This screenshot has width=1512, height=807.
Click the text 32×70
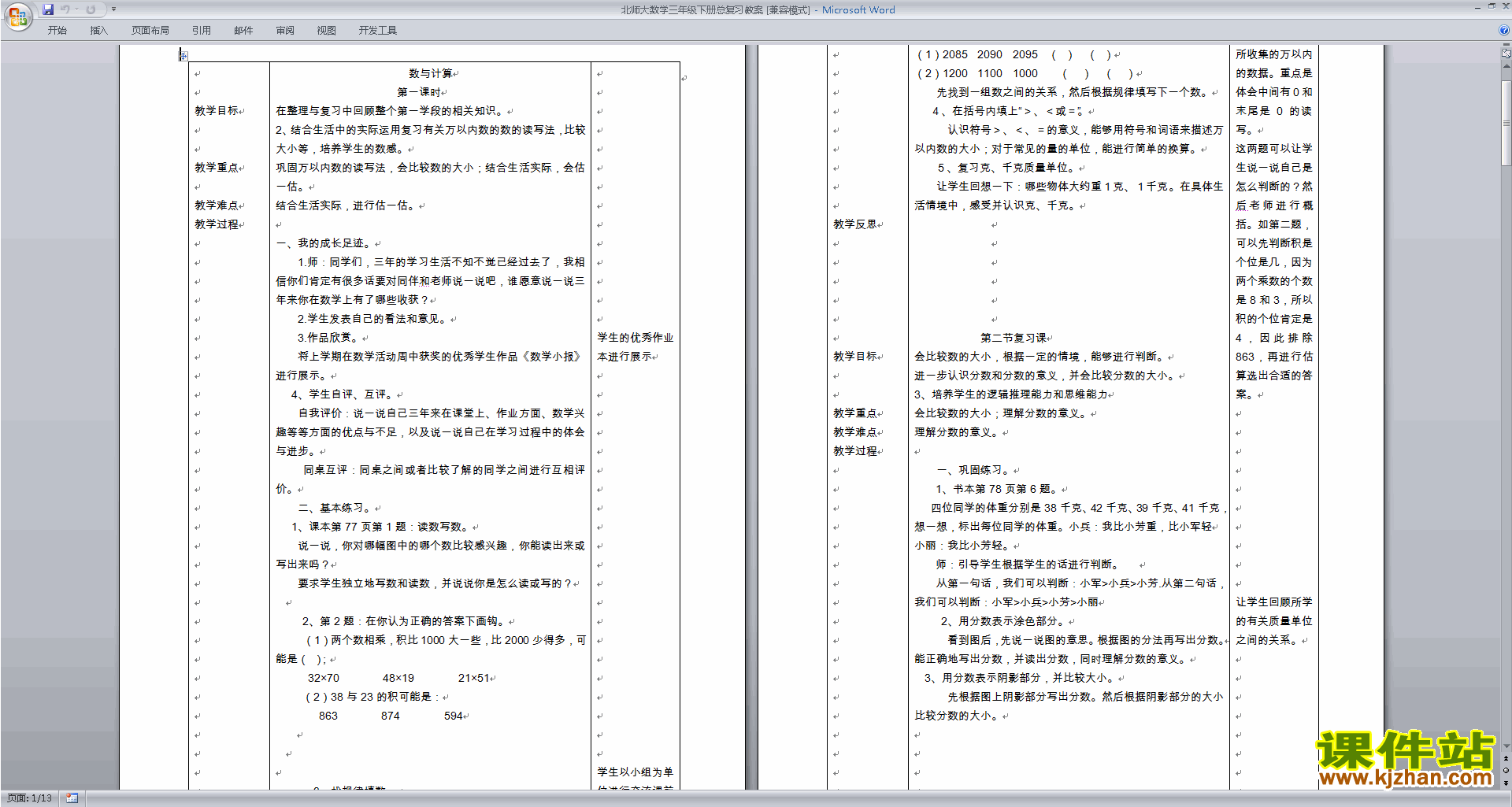(324, 678)
